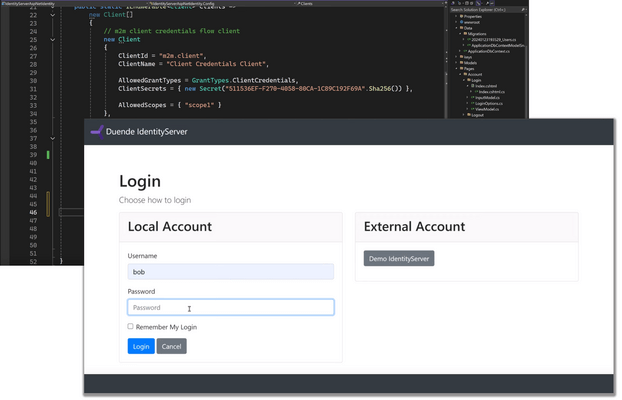Tick the Remember My Login checkbox
Viewport: 622px width, 400px height.
[x=130, y=326]
